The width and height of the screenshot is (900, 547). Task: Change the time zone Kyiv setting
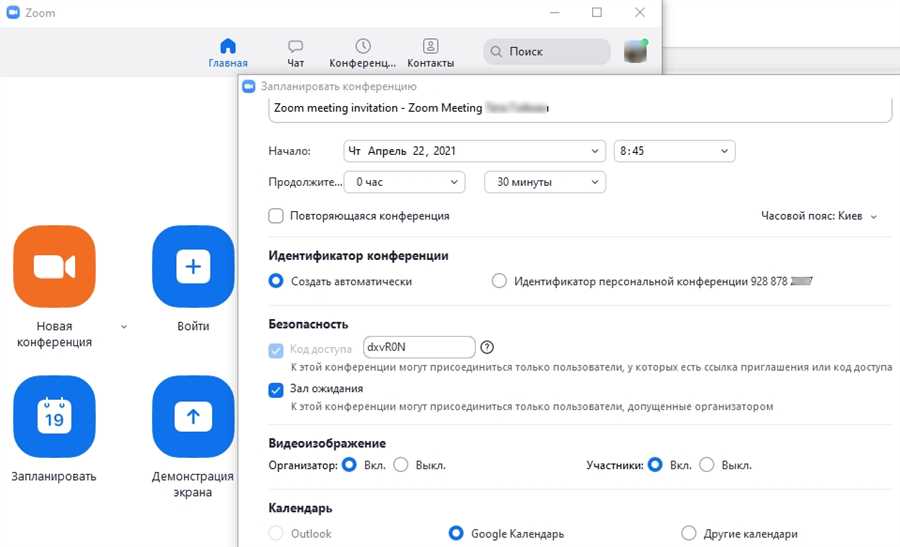(819, 216)
